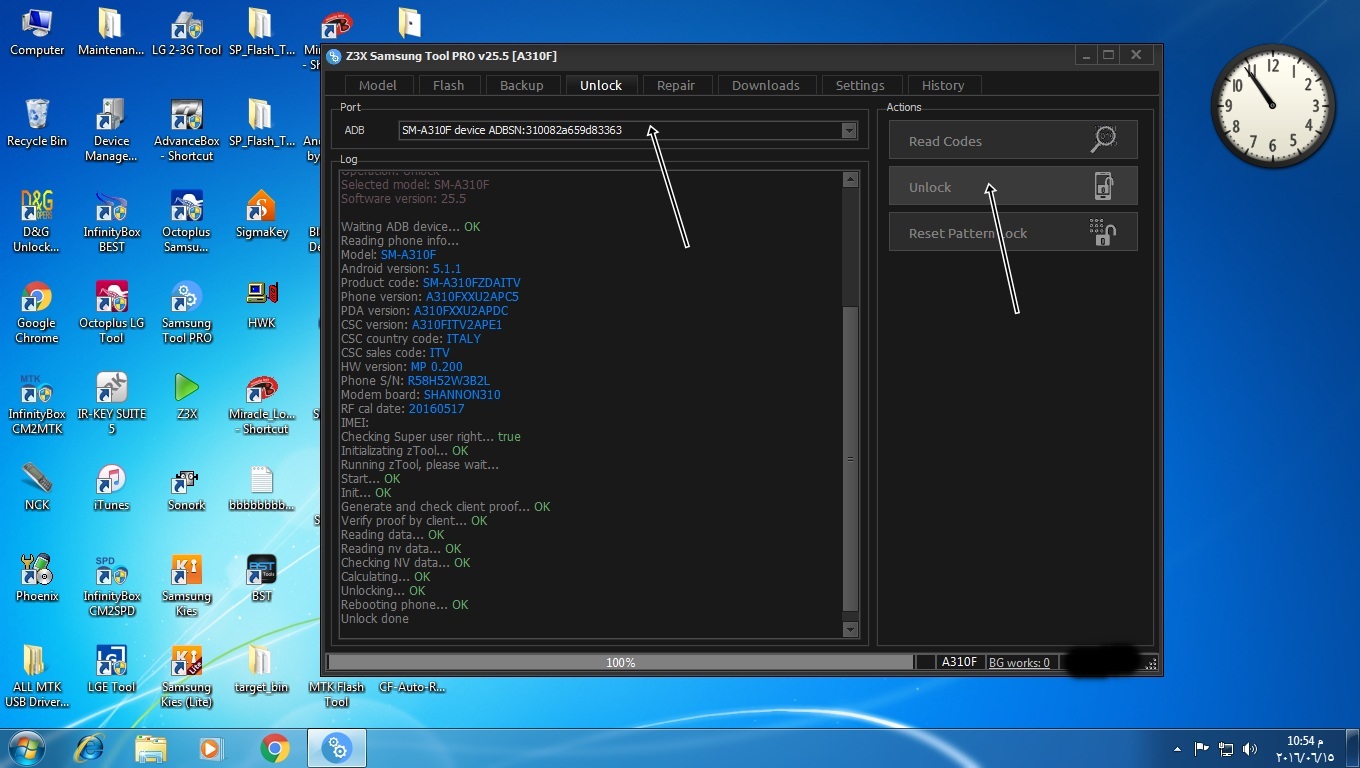The width and height of the screenshot is (1360, 768).
Task: Select the LGE Tool desktop icon
Action: (111, 669)
